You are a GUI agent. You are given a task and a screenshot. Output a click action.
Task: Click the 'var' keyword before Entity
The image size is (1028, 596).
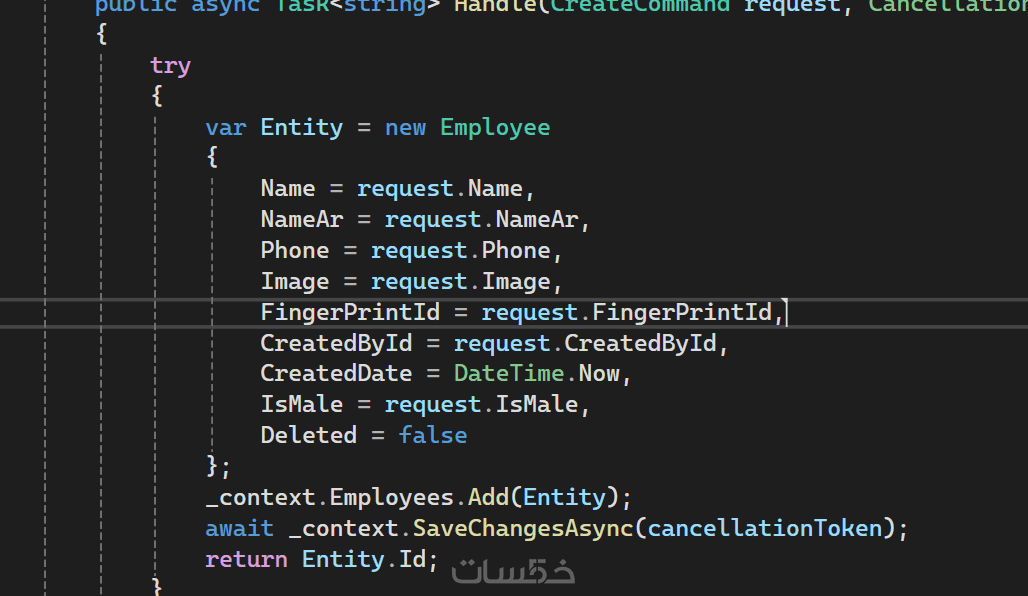226,128
